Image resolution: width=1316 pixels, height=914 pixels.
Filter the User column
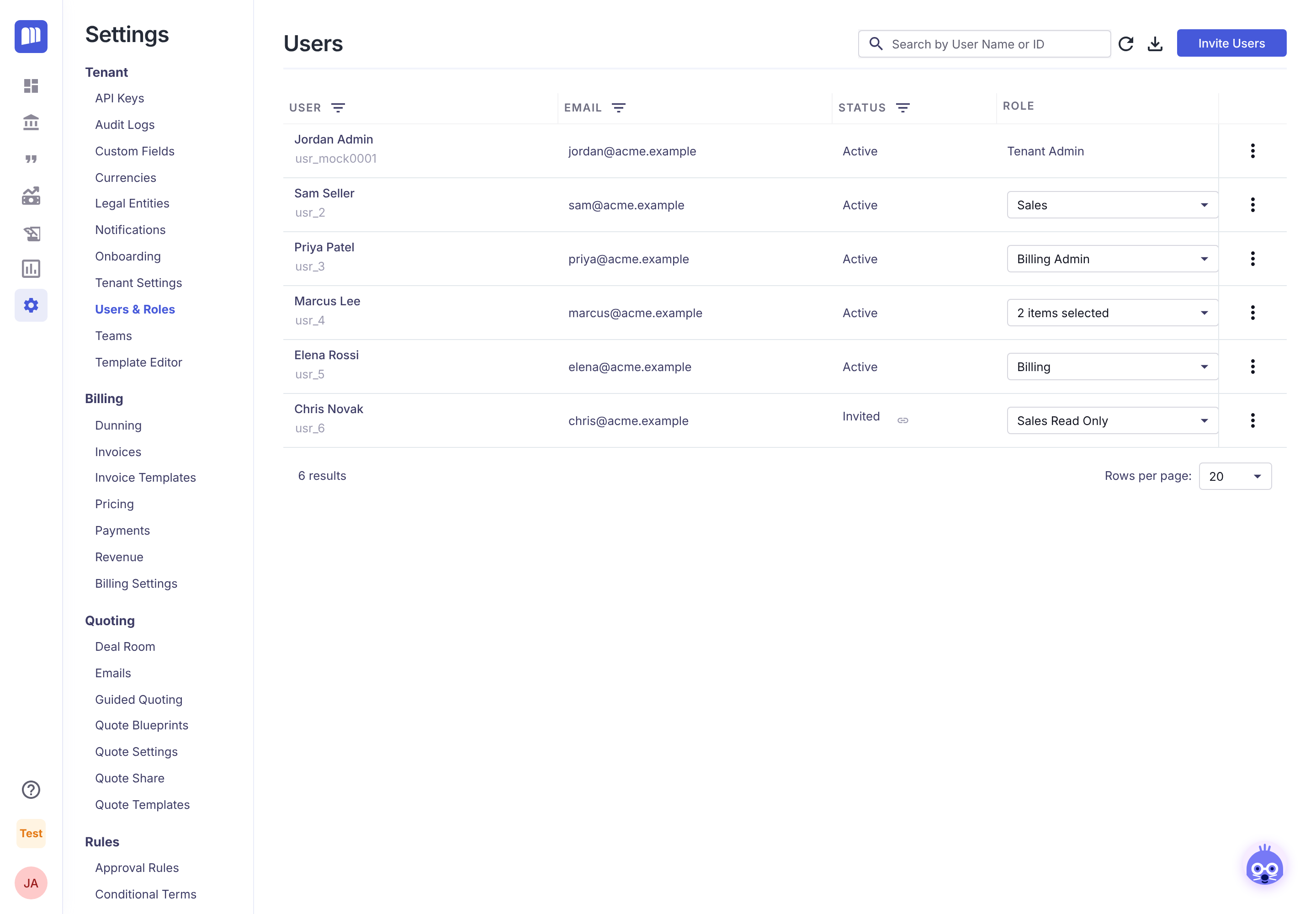coord(339,108)
